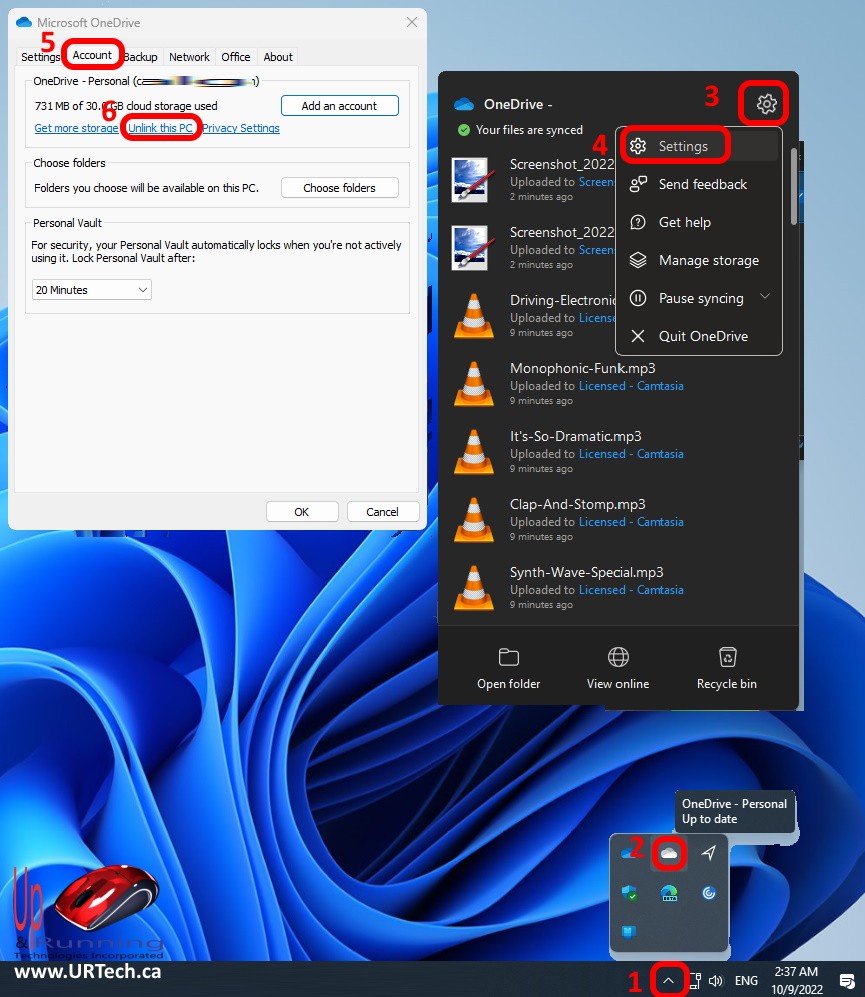
Task: Click the Add an account button
Action: tap(339, 106)
